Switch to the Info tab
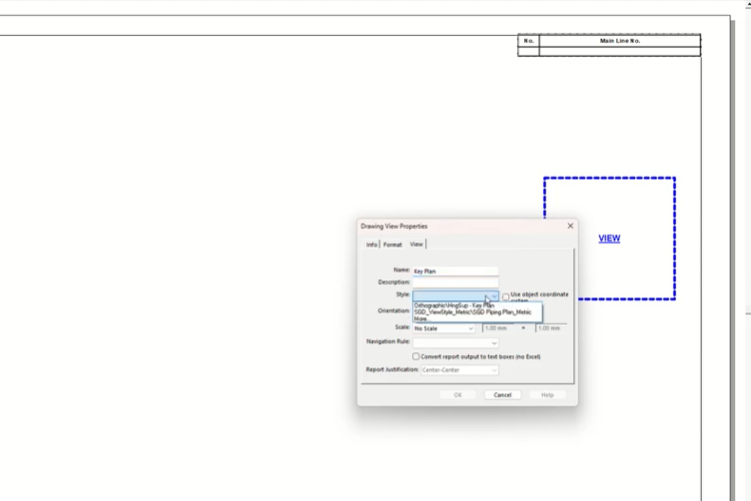This screenshot has height=501, width=751. coord(371,244)
